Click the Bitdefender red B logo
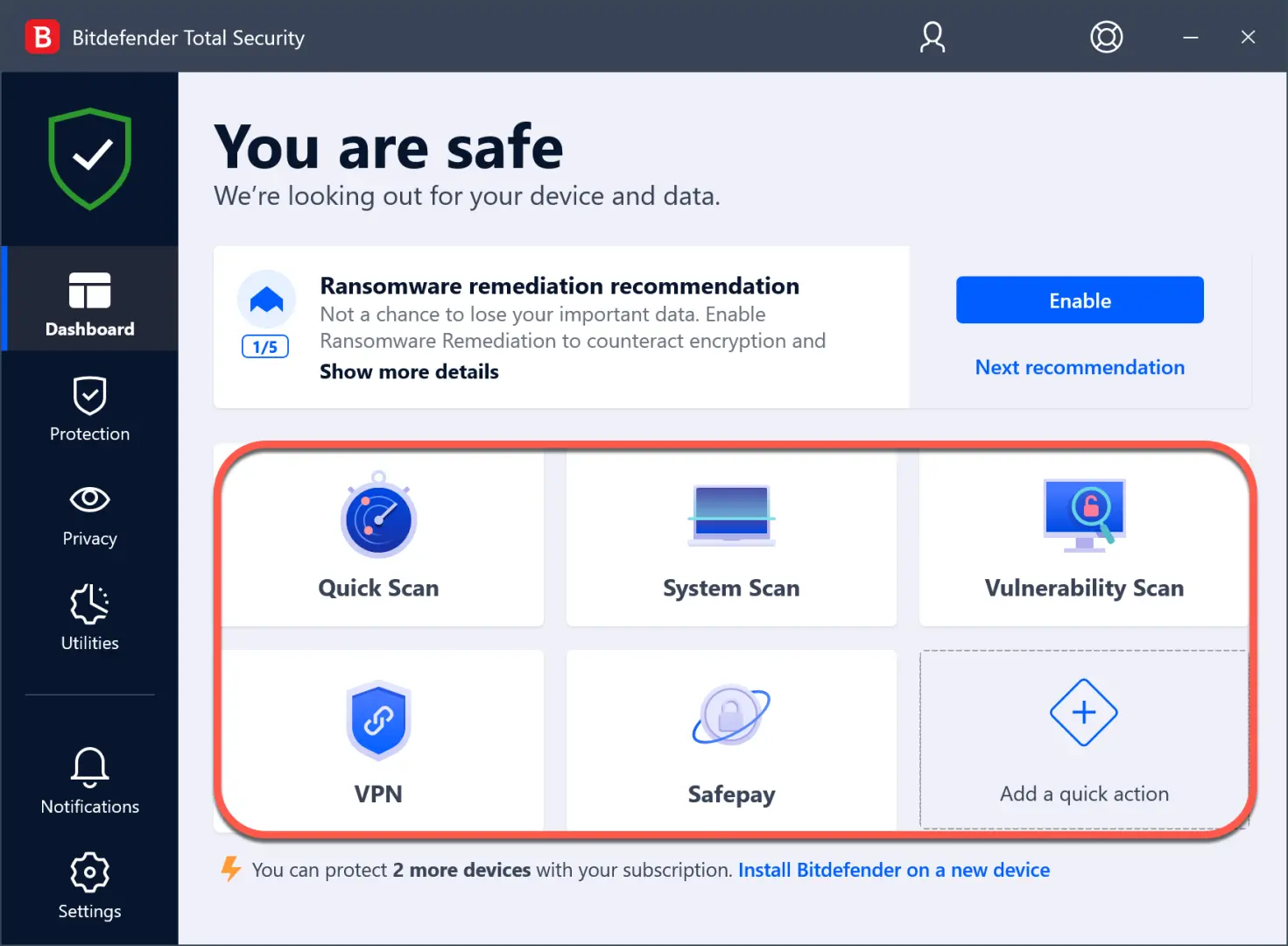The width and height of the screenshot is (1288, 946). coord(42,38)
